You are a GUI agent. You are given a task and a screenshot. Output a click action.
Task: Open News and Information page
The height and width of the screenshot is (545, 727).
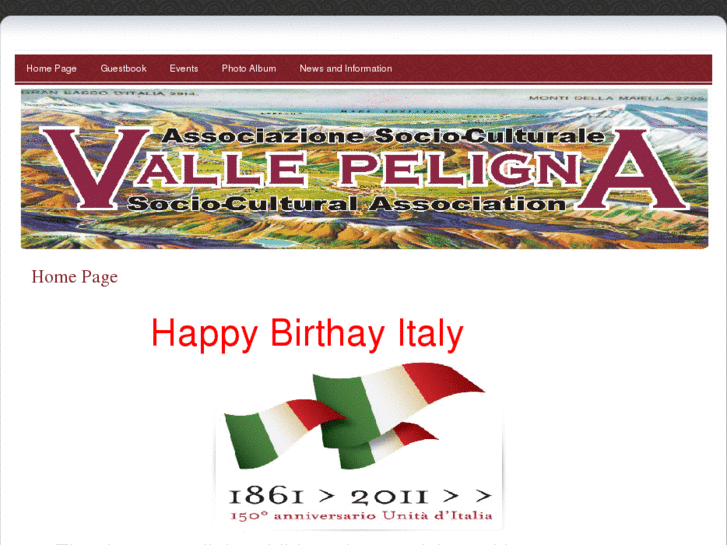point(345,69)
